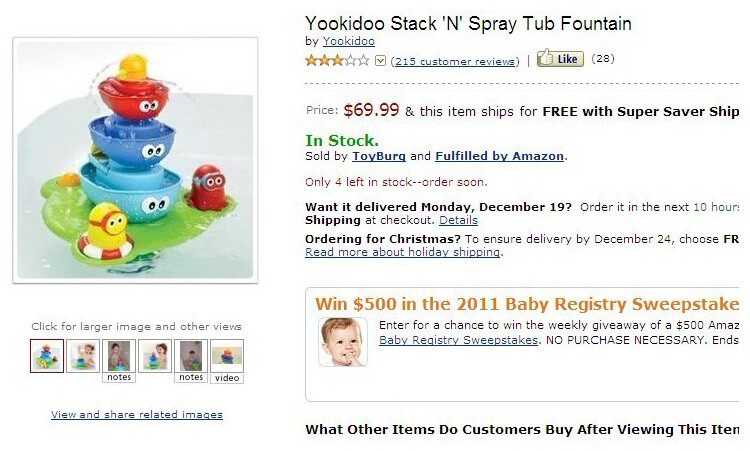The width and height of the screenshot is (750, 451).
Task: Select the fourth customer image thumbnail
Action: [x=155, y=355]
